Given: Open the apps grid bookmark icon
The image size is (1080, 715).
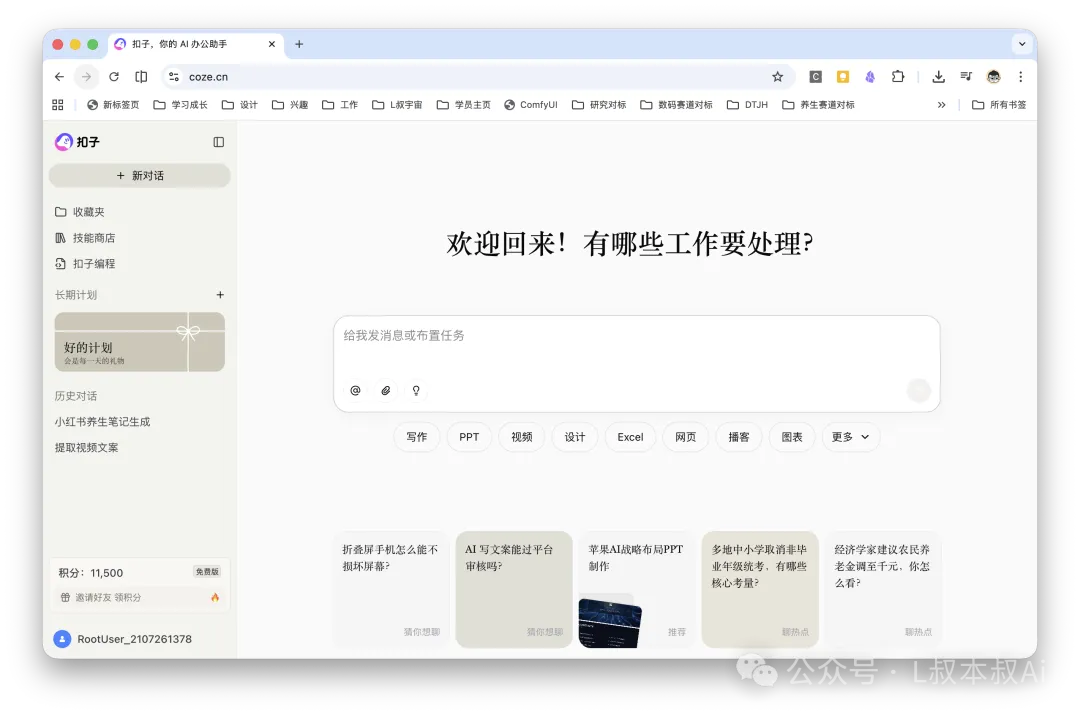Looking at the screenshot, I should (58, 105).
